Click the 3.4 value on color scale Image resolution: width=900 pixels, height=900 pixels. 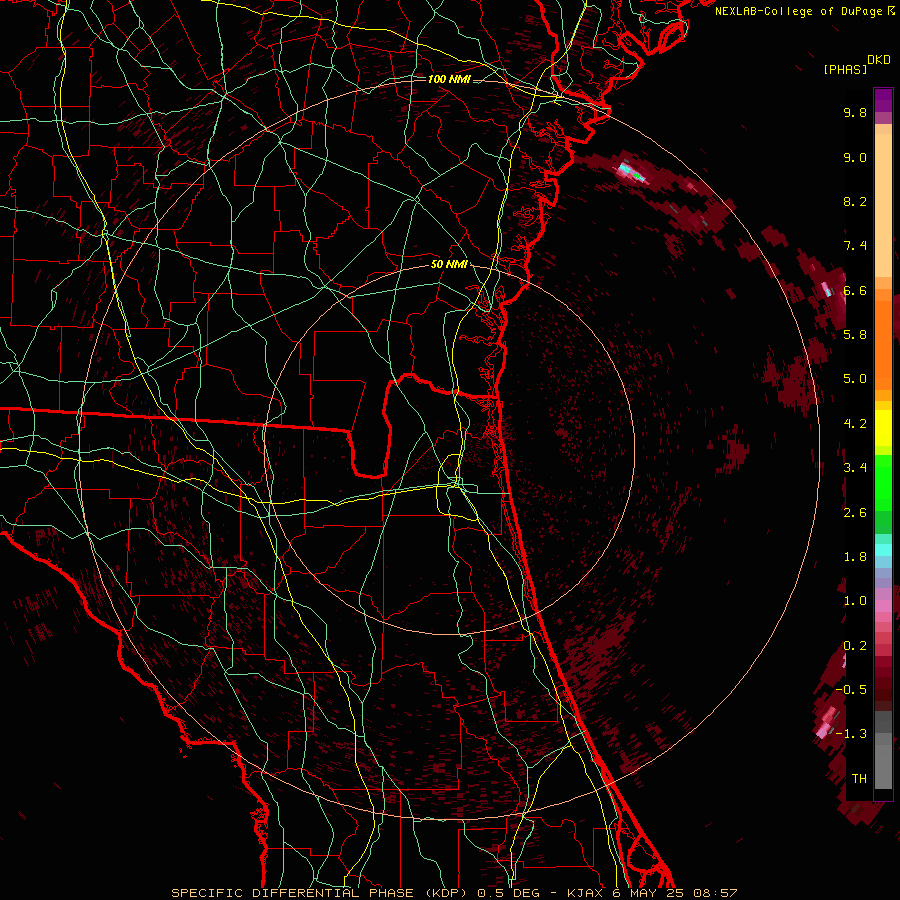tap(855, 468)
